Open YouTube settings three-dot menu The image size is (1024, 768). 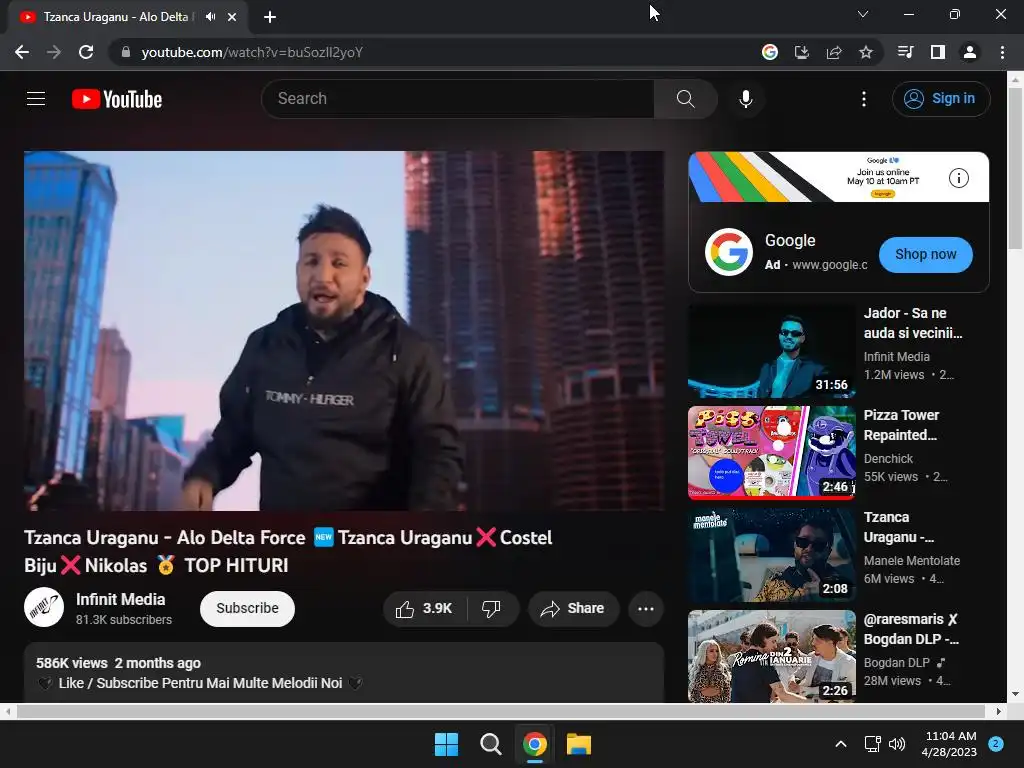click(863, 99)
